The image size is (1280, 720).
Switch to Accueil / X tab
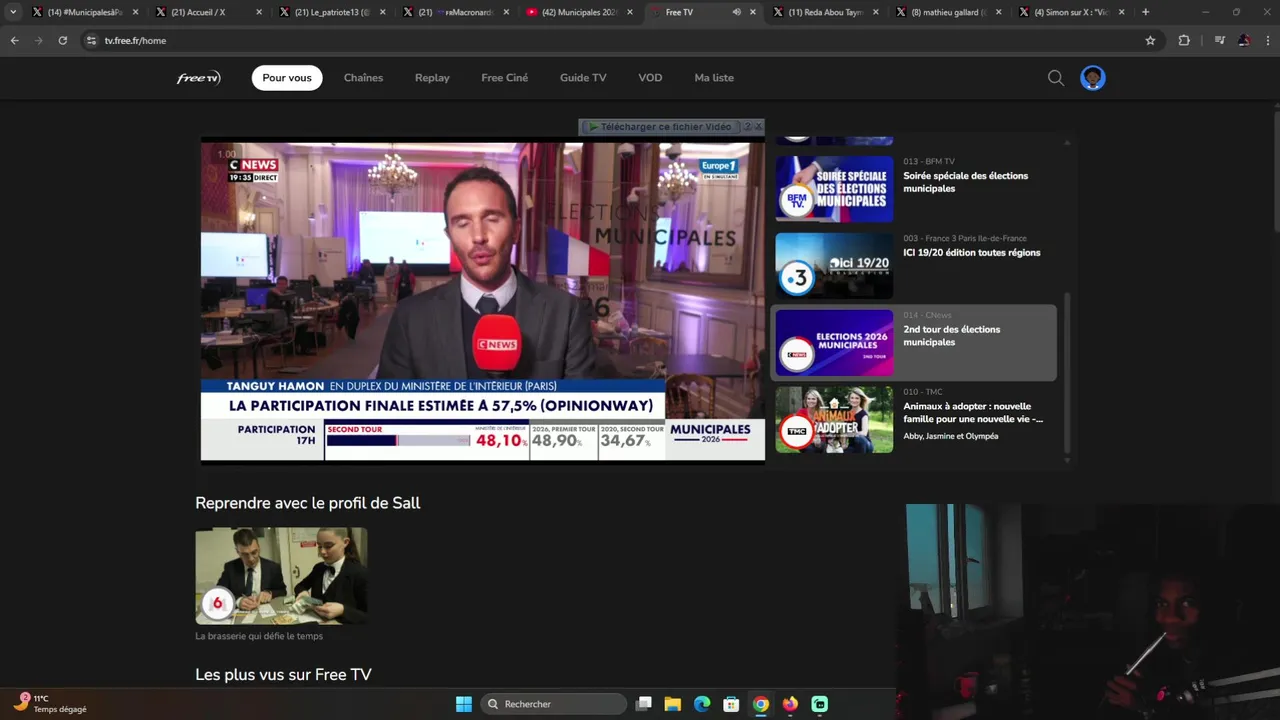pos(208,12)
